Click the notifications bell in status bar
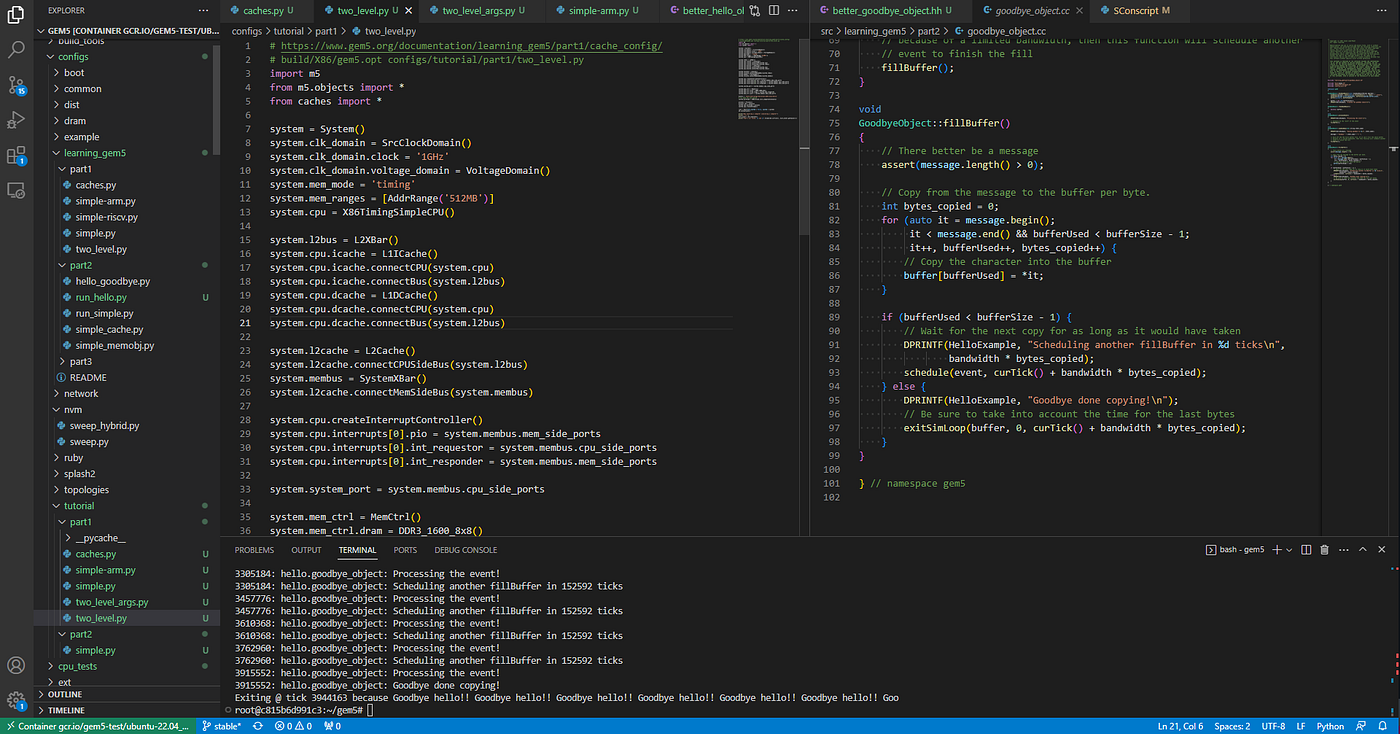The height and width of the screenshot is (734, 1400). coord(1385,726)
